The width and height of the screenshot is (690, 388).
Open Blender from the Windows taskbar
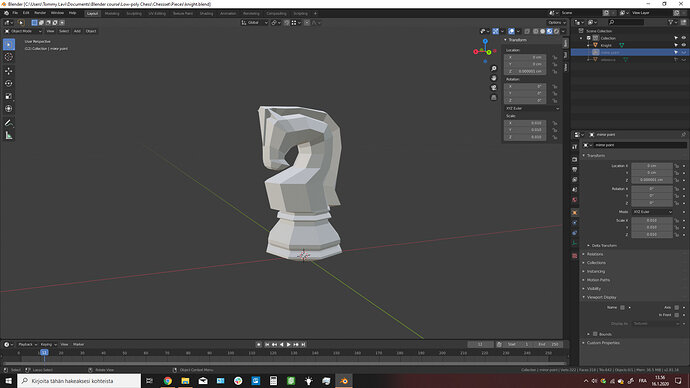pyautogui.click(x=344, y=381)
